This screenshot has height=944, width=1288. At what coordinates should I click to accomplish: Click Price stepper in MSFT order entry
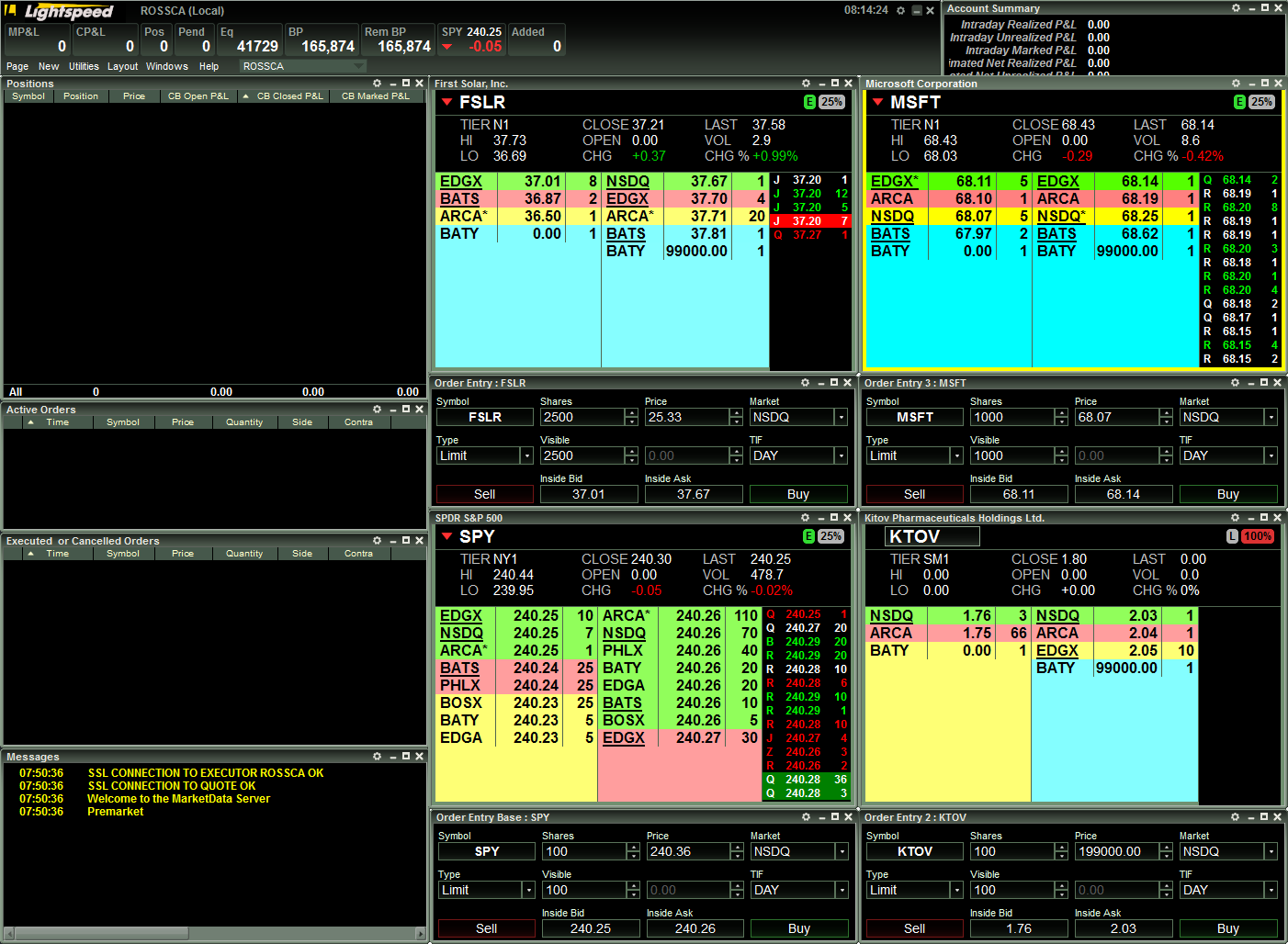pyautogui.click(x=1166, y=417)
